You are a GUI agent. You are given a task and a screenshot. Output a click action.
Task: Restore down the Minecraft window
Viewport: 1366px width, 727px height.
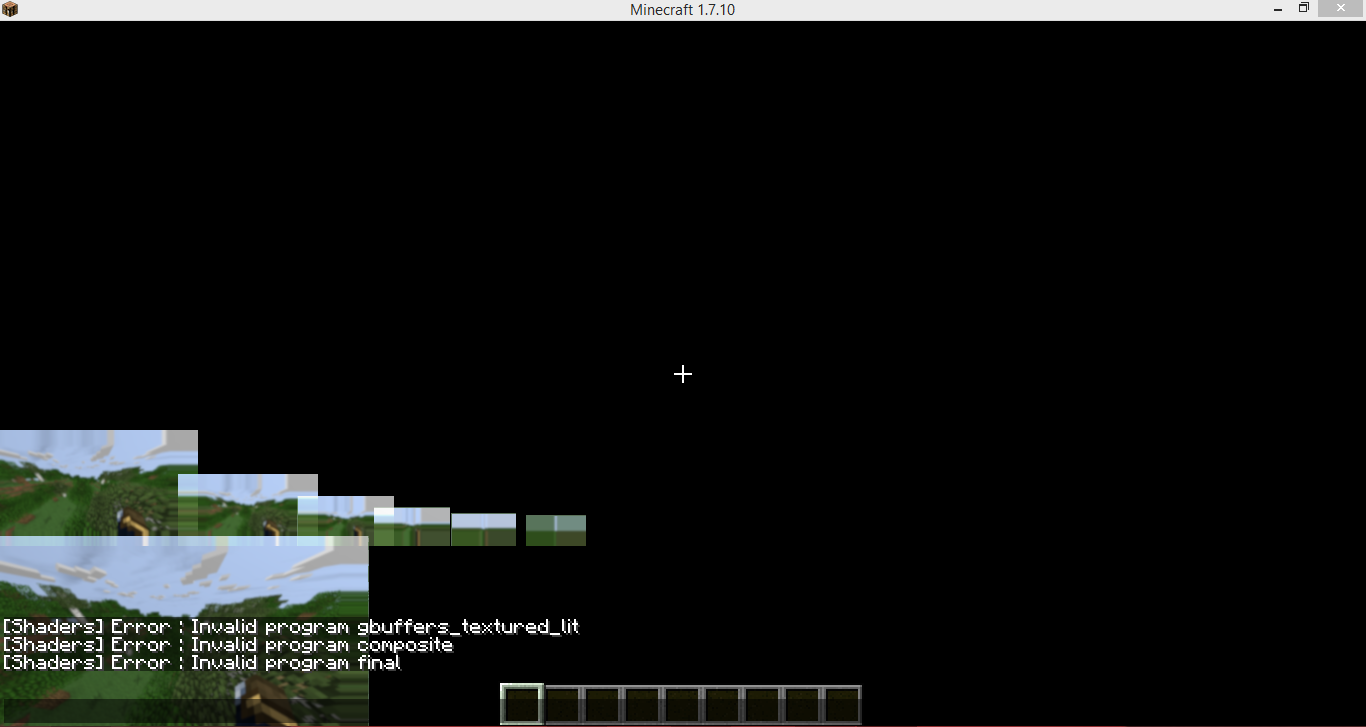(1304, 9)
